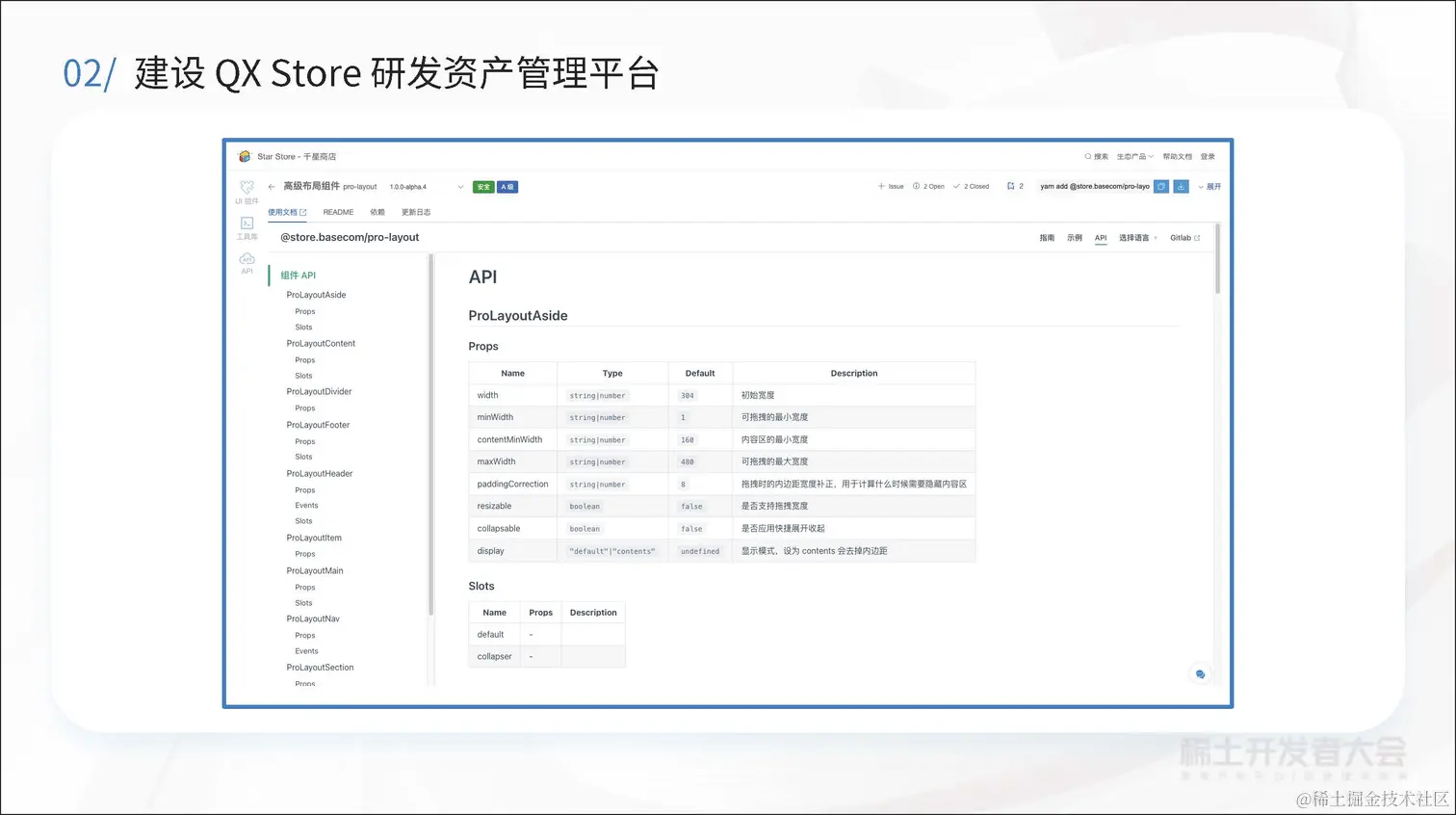
Task: Click the blue A级 badge
Action: point(507,187)
